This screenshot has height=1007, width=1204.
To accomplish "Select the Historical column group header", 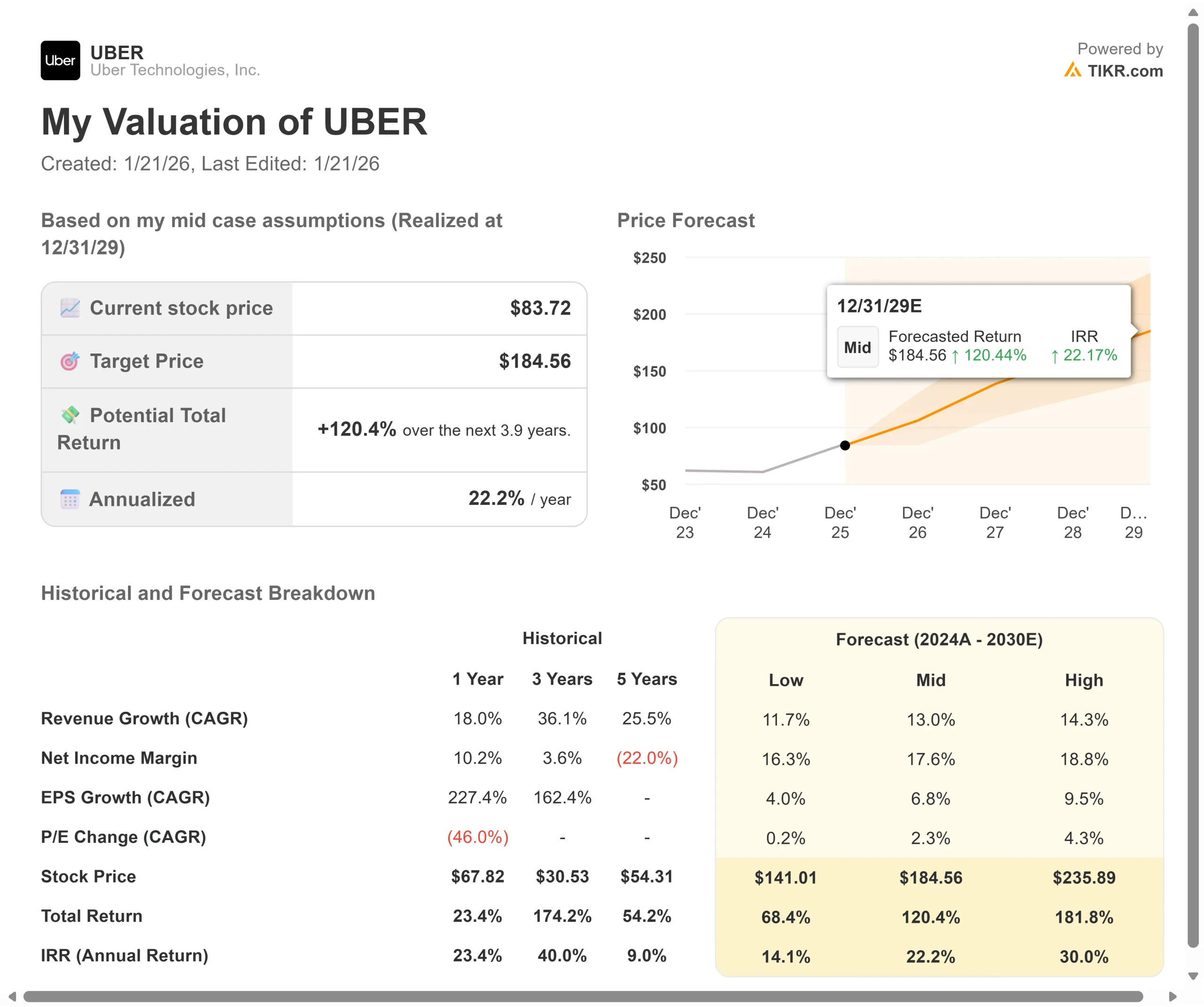I will pos(562,638).
